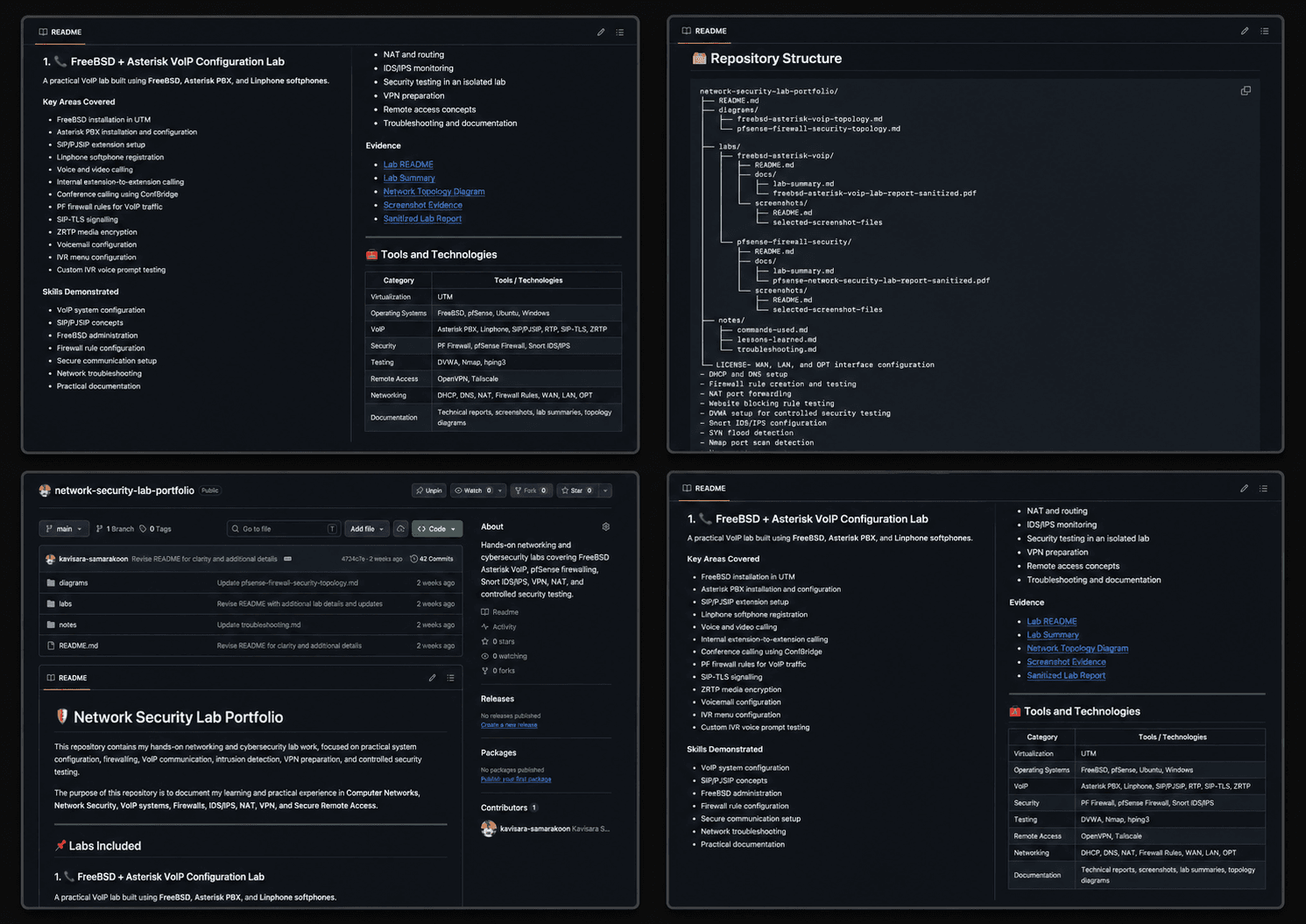Open the README.md file

pos(79,645)
